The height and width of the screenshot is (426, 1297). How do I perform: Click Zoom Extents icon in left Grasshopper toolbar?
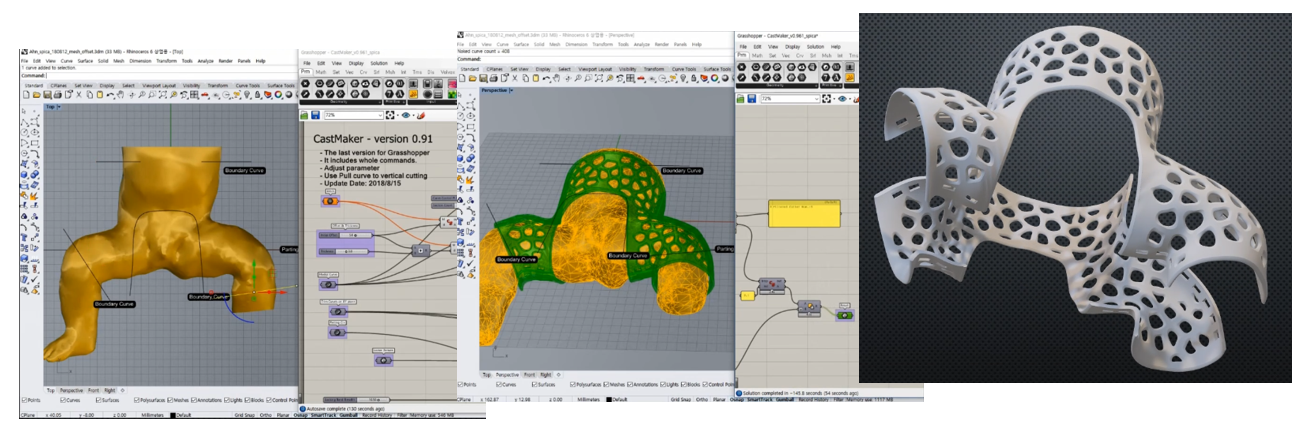point(390,115)
